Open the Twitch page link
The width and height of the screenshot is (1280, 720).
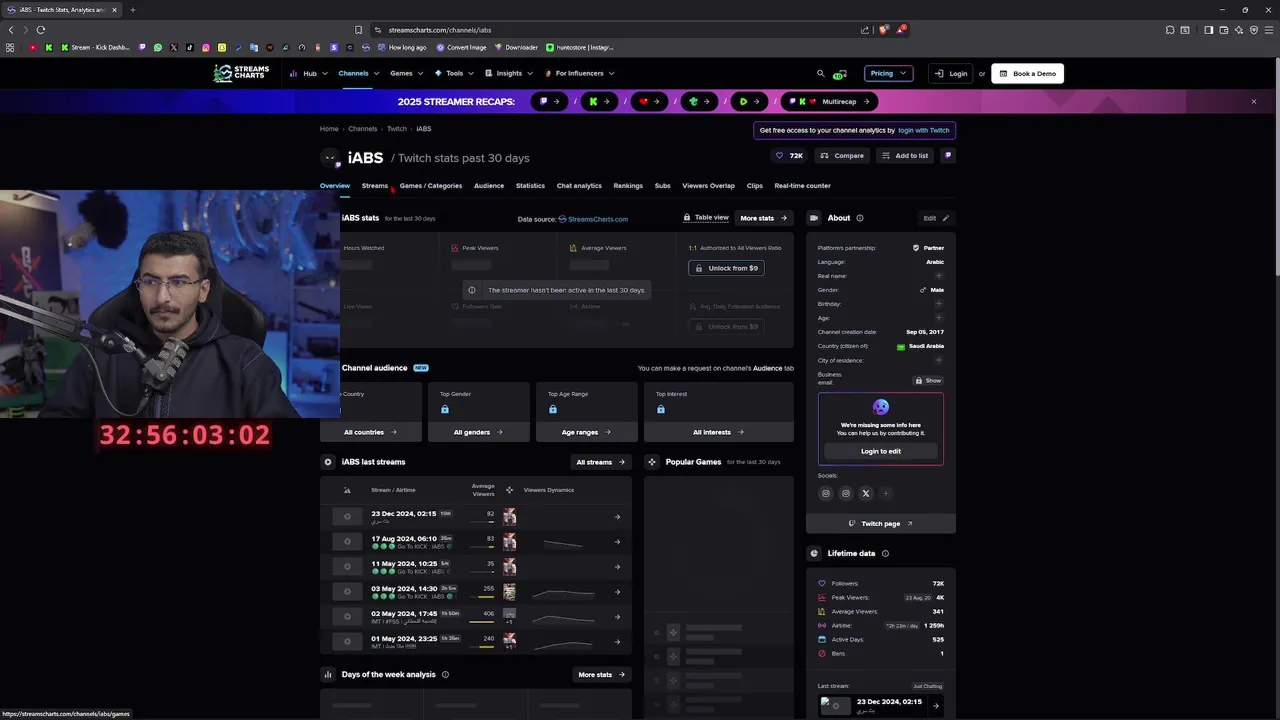tap(881, 523)
